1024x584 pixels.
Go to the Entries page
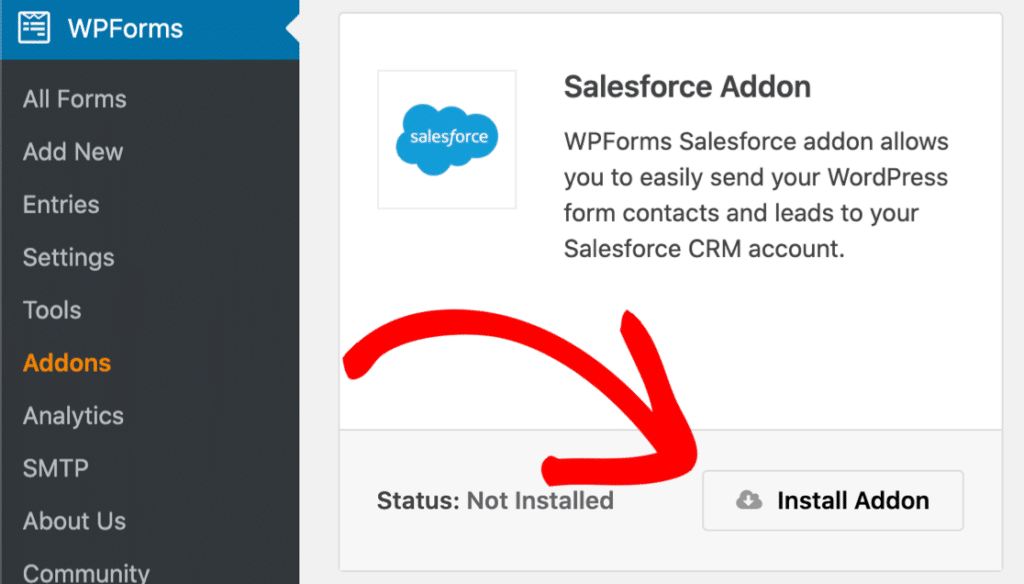(61, 205)
